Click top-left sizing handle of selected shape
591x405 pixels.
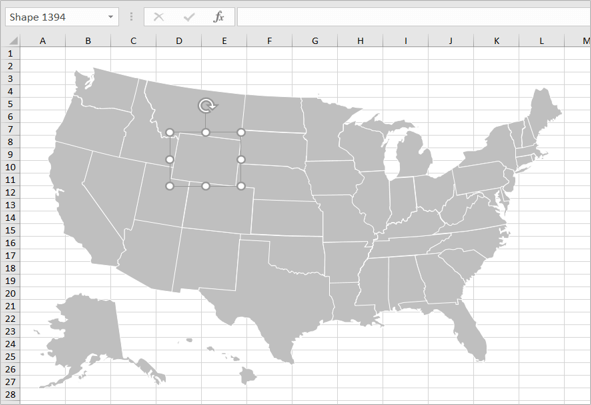(170, 132)
